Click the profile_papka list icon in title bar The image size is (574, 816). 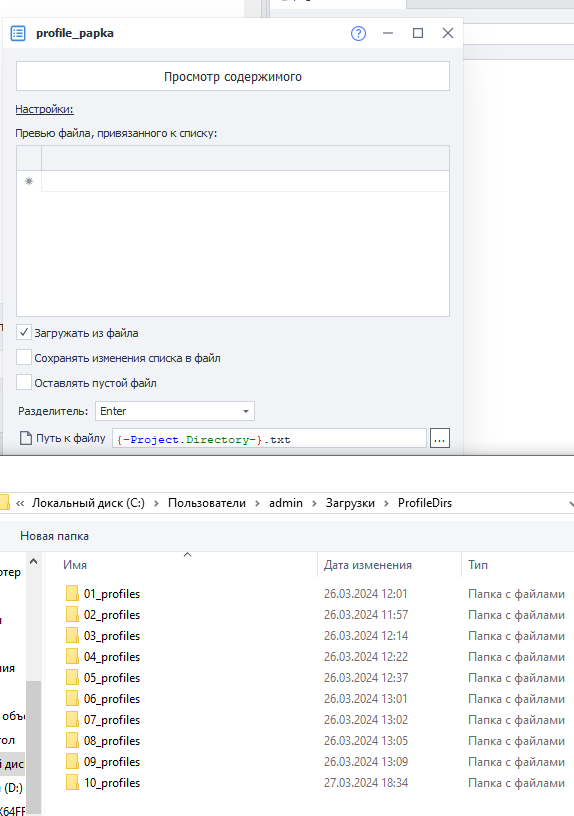[x=18, y=34]
